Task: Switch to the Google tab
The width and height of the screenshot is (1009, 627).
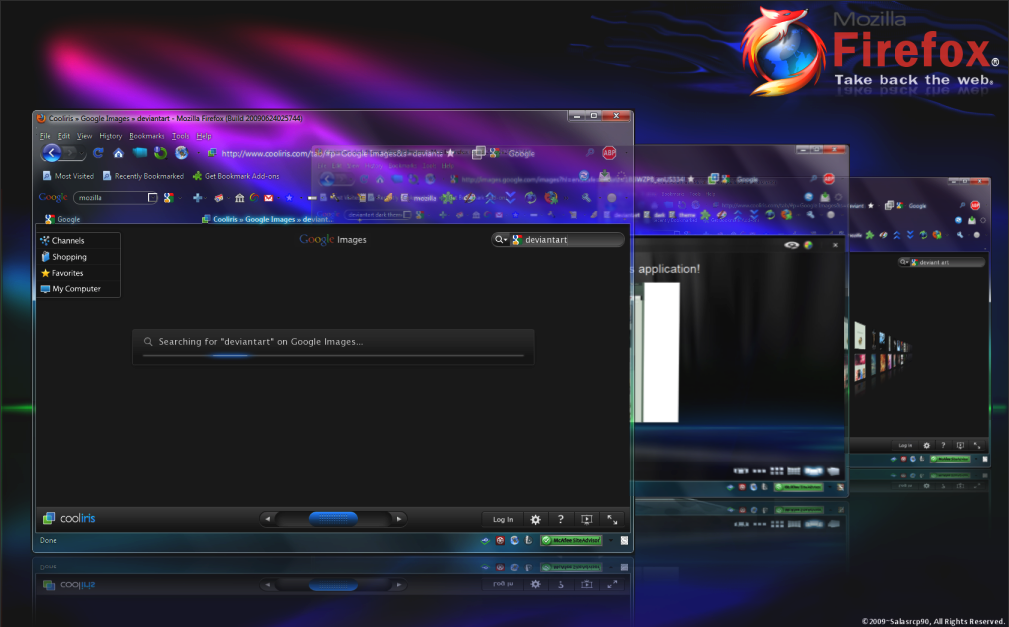Action: 62,219
